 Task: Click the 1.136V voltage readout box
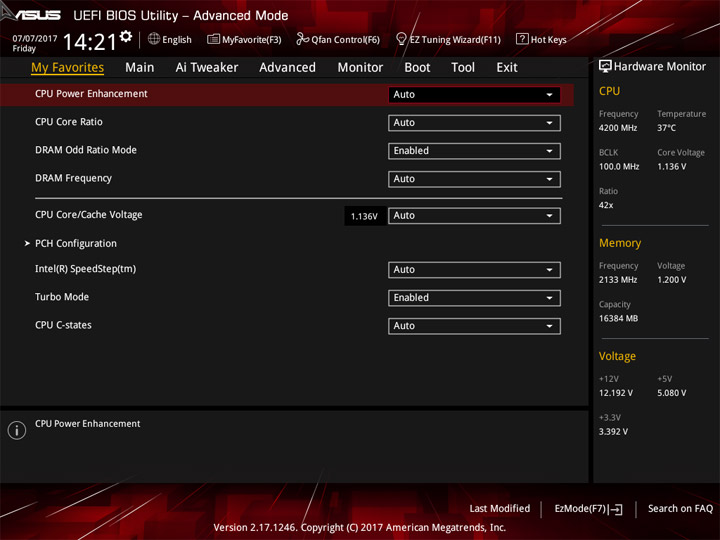click(364, 216)
